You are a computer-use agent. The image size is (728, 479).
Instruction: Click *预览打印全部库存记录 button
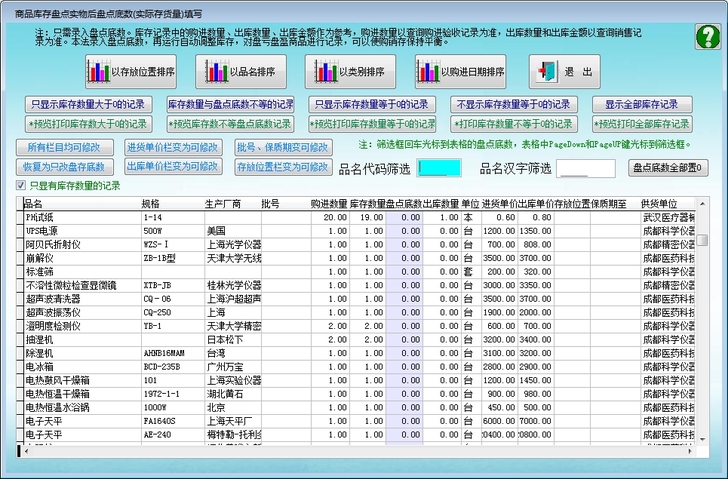(x=642, y=124)
